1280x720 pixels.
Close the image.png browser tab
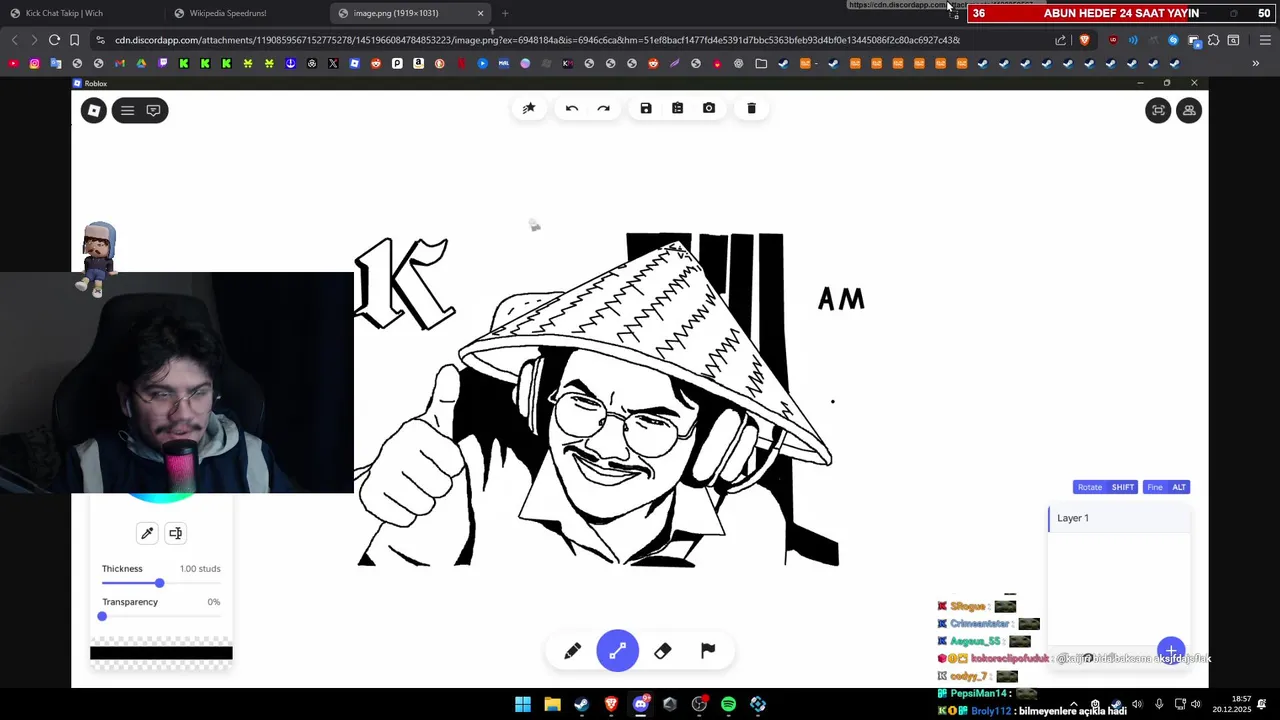[x=480, y=13]
